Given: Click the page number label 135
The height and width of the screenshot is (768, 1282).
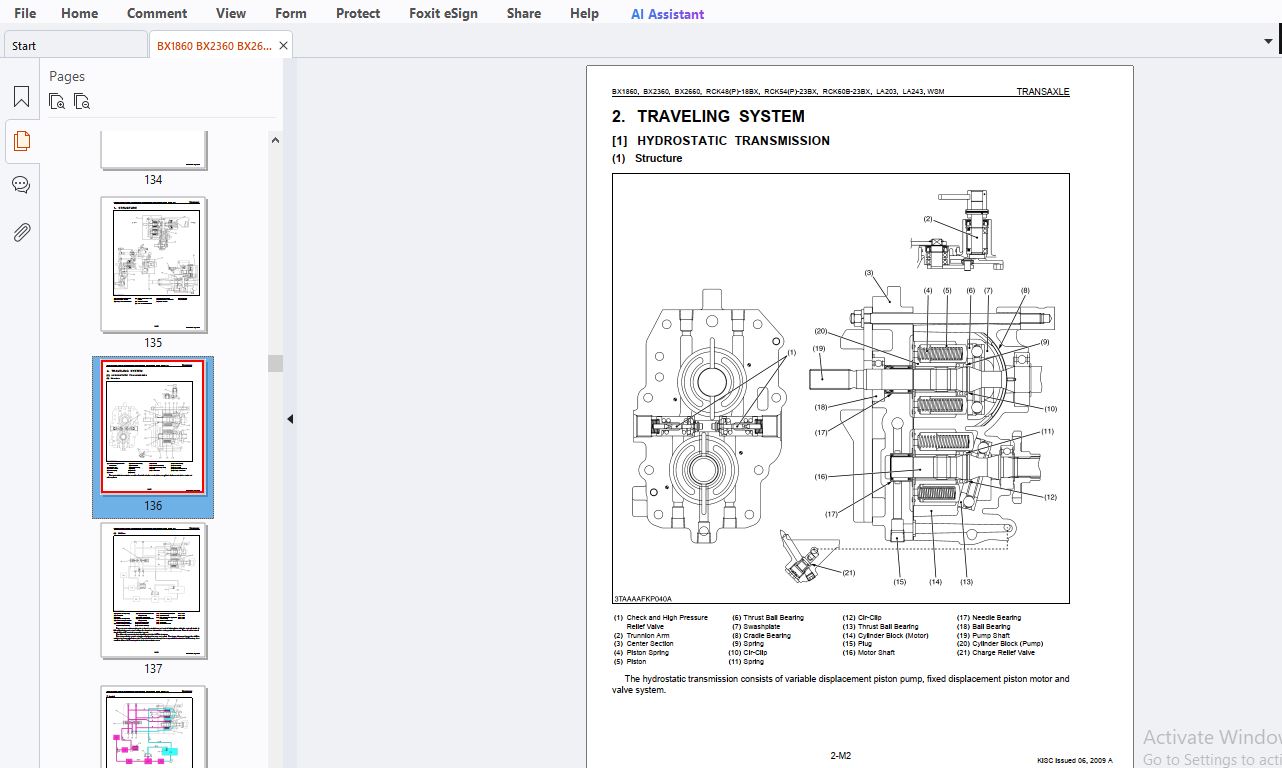Looking at the screenshot, I should coord(153,343).
